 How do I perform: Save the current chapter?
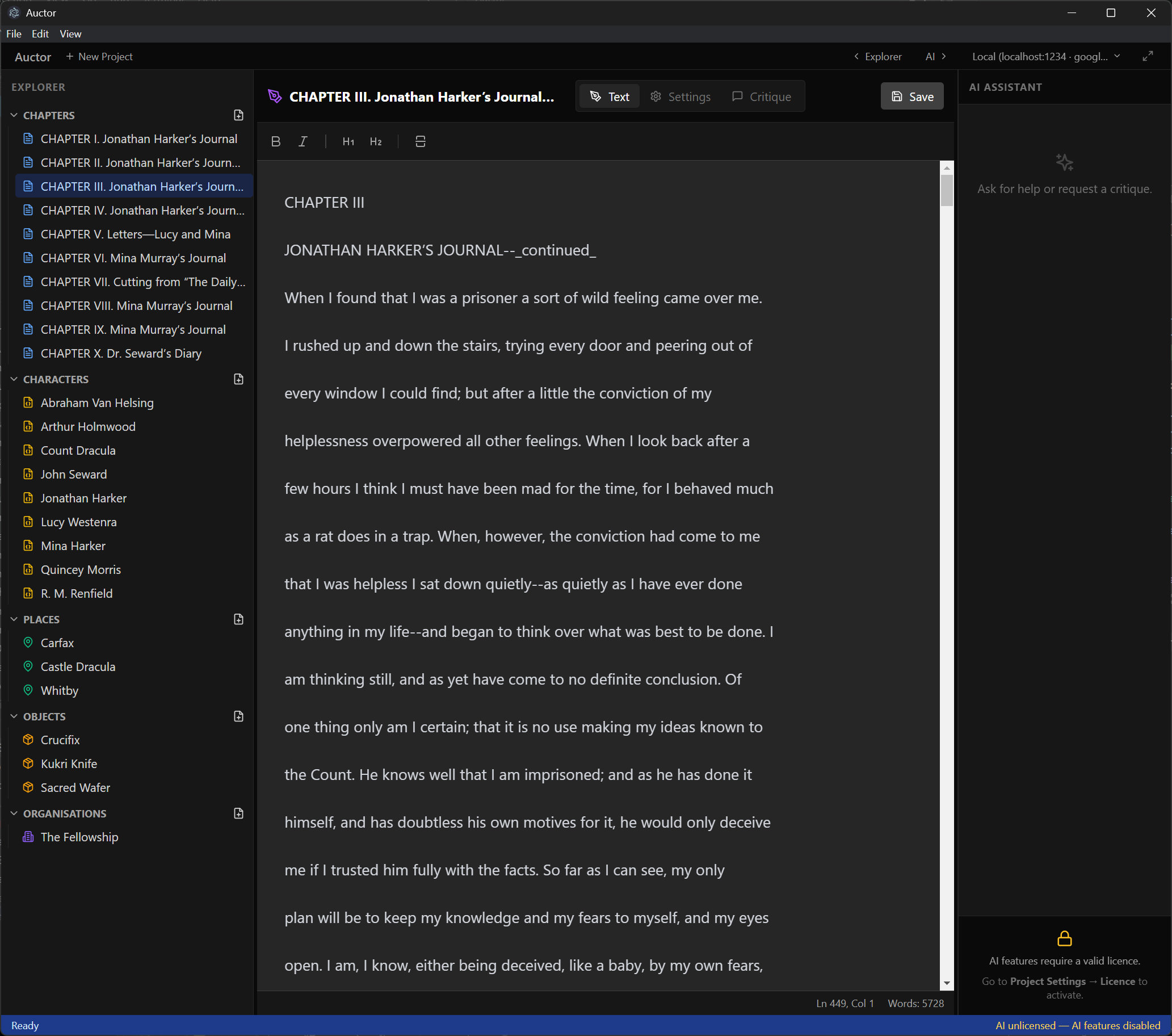pos(911,96)
